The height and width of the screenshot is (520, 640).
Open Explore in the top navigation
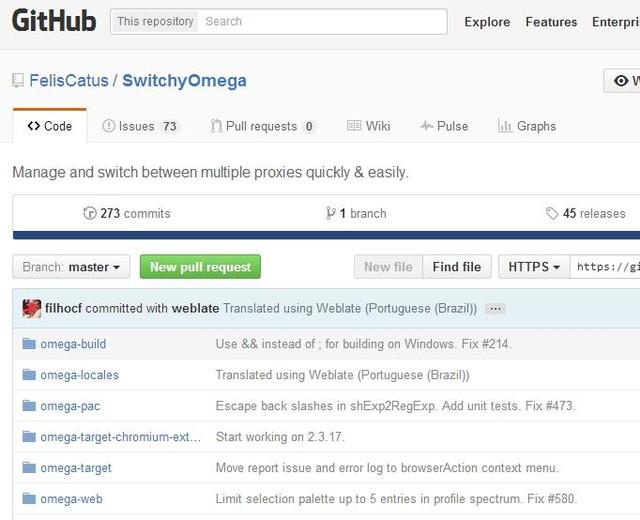pyautogui.click(x=487, y=21)
